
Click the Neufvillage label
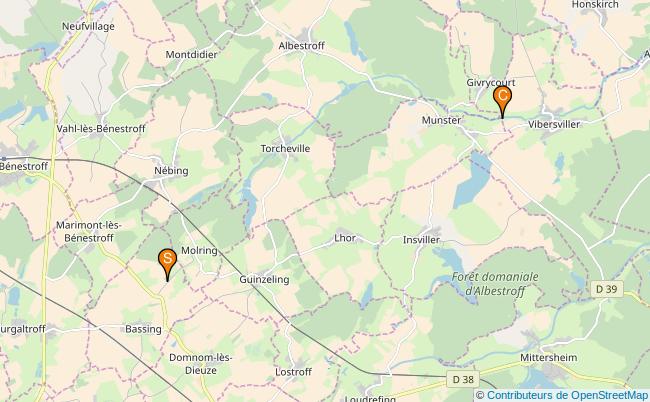point(88,27)
